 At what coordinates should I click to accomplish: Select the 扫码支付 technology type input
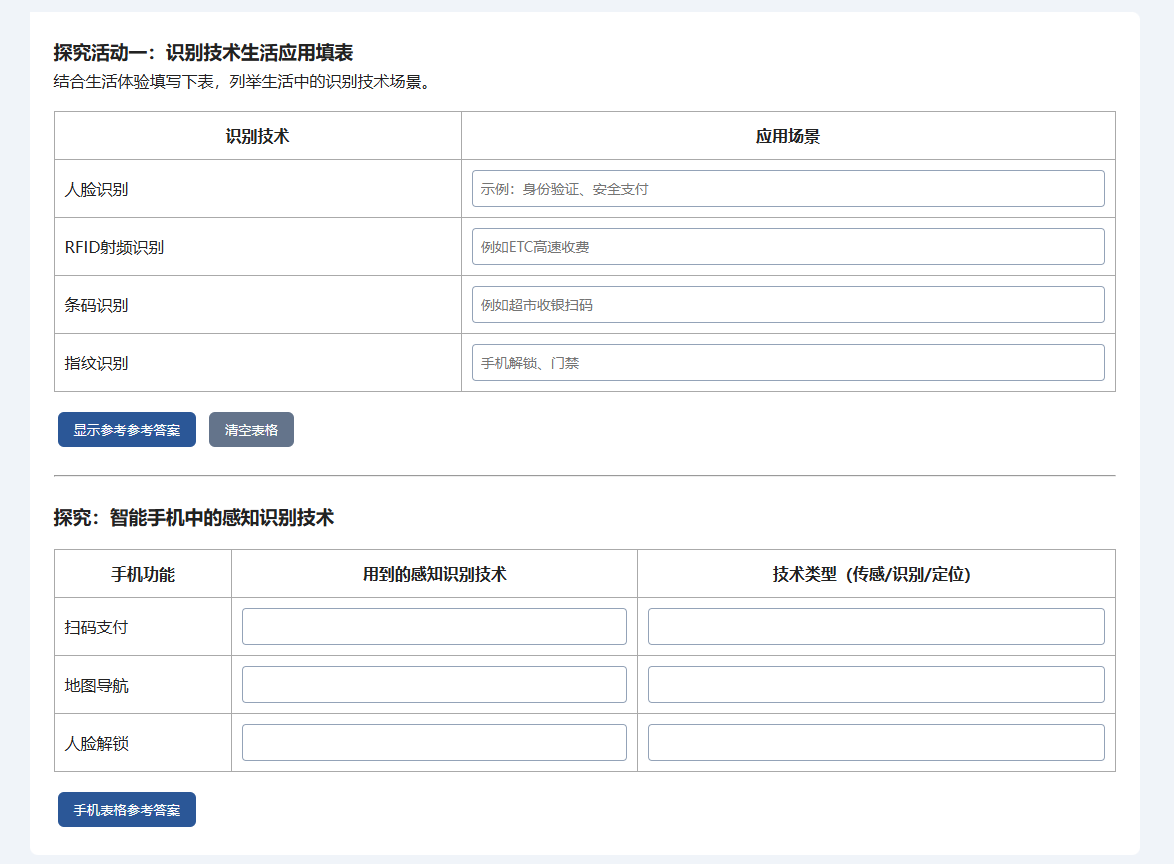[x=876, y=627]
